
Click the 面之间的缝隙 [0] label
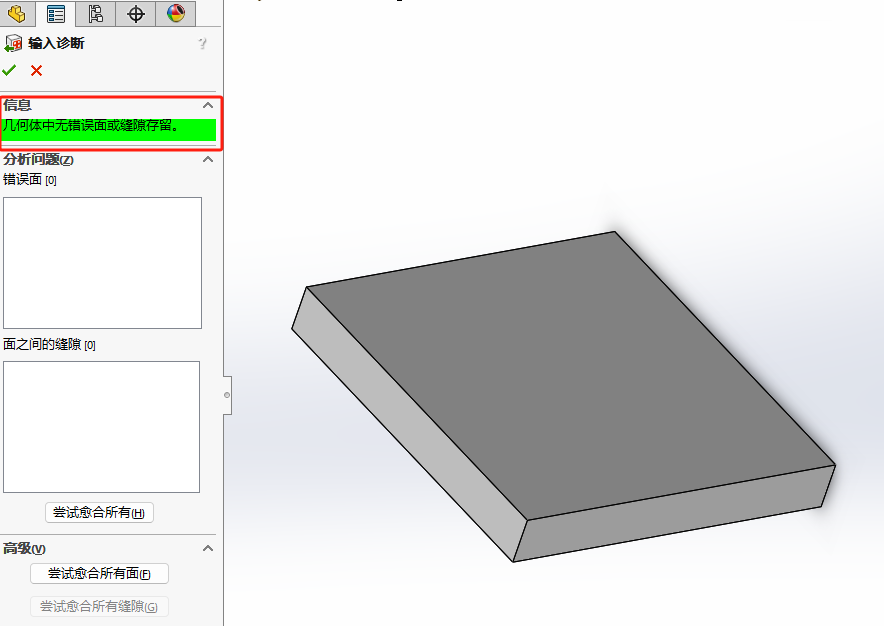click(x=50, y=345)
